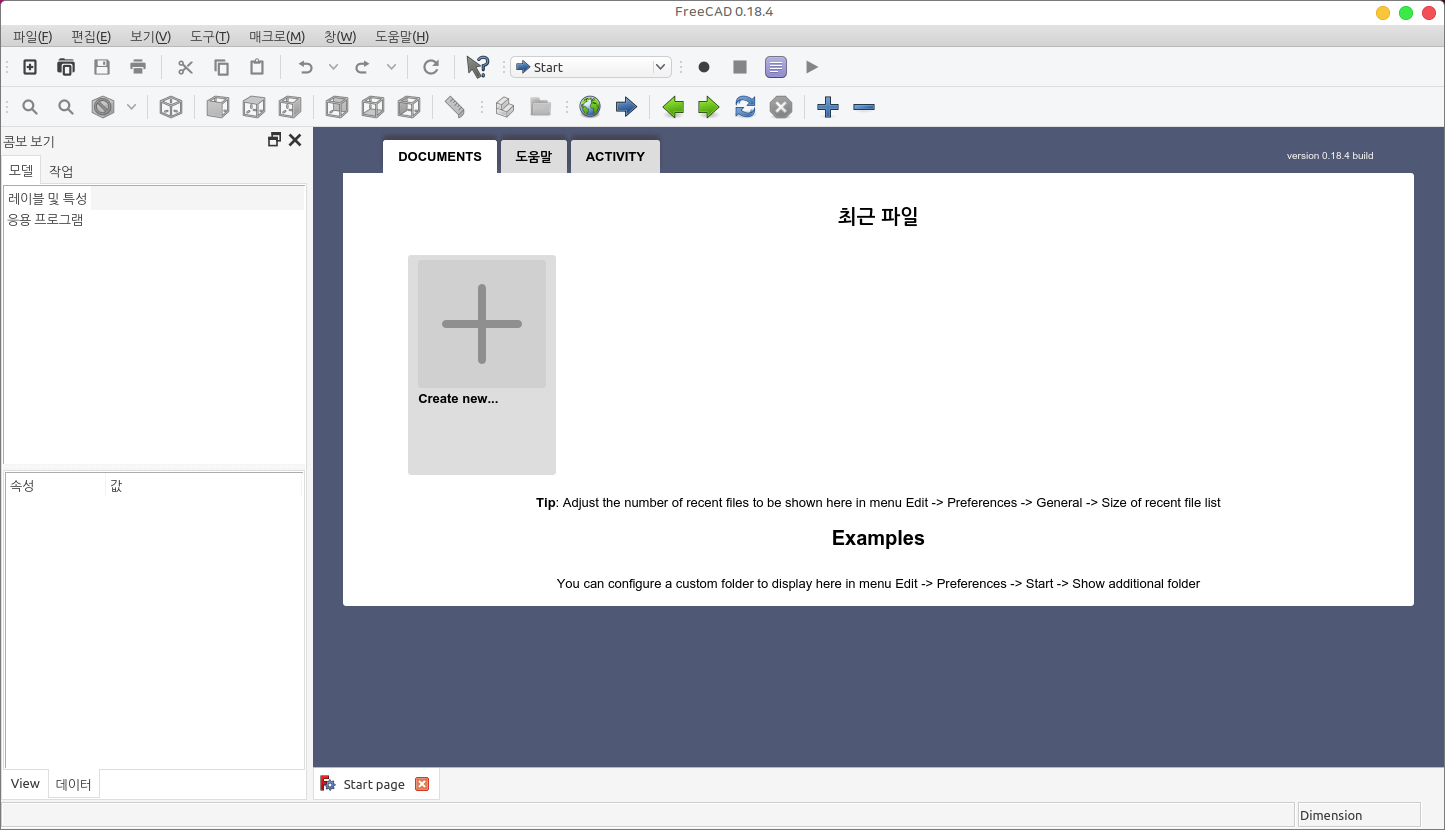
Task: Click the blue zoom in plus icon
Action: [827, 107]
